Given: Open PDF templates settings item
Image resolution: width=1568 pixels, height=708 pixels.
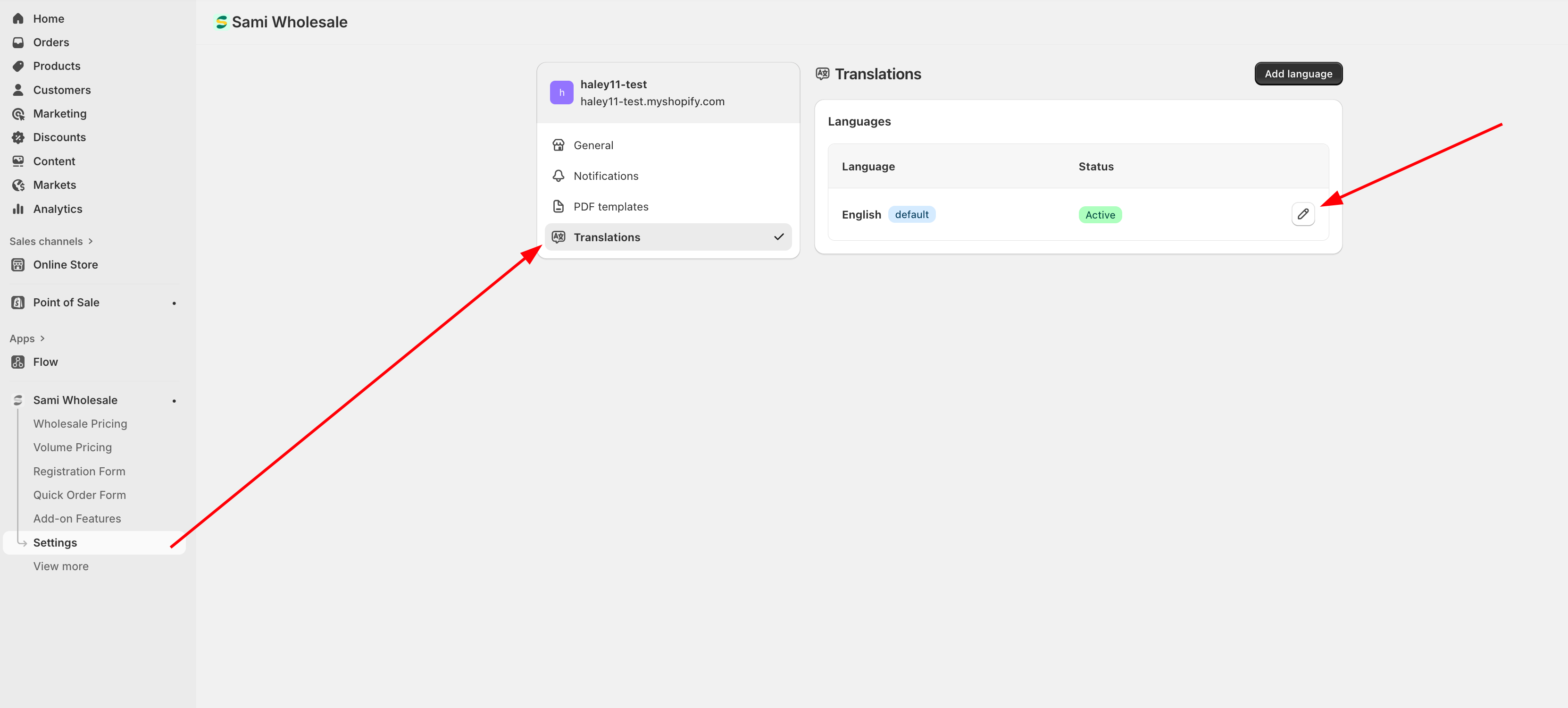Looking at the screenshot, I should tap(610, 207).
